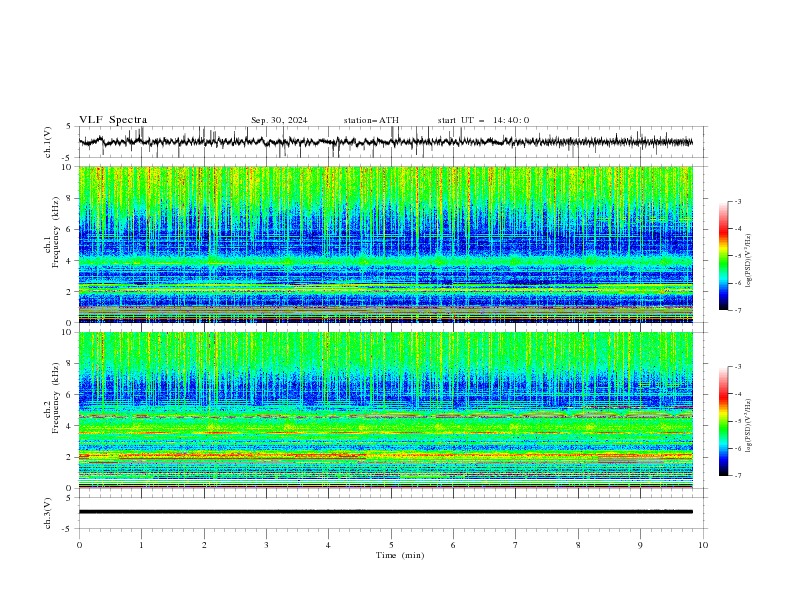Click the ch.2 "Frequency (kHz)" axis label
The image size is (792, 612).
pyautogui.click(x=56, y=398)
